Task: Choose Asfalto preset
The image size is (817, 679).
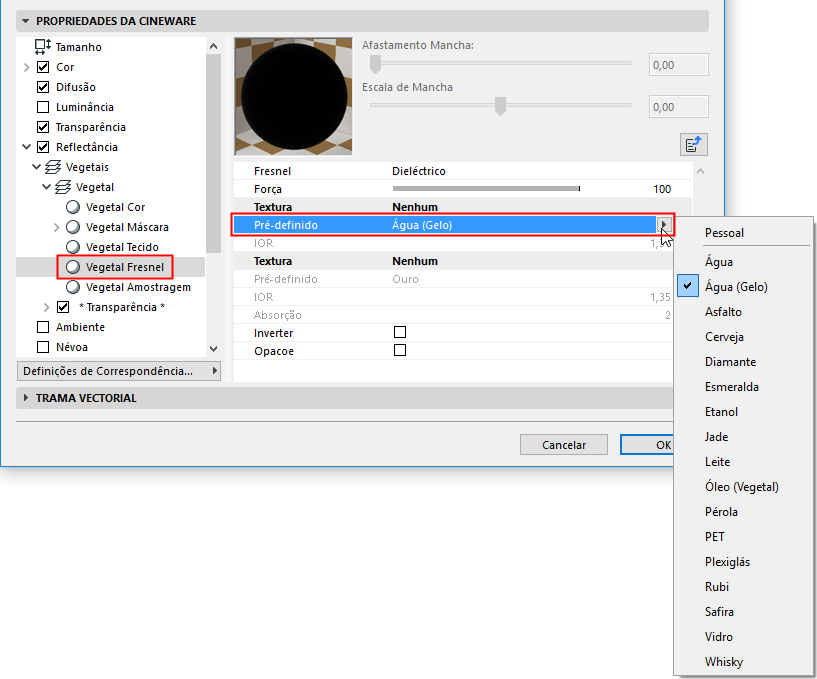Action: pos(723,312)
